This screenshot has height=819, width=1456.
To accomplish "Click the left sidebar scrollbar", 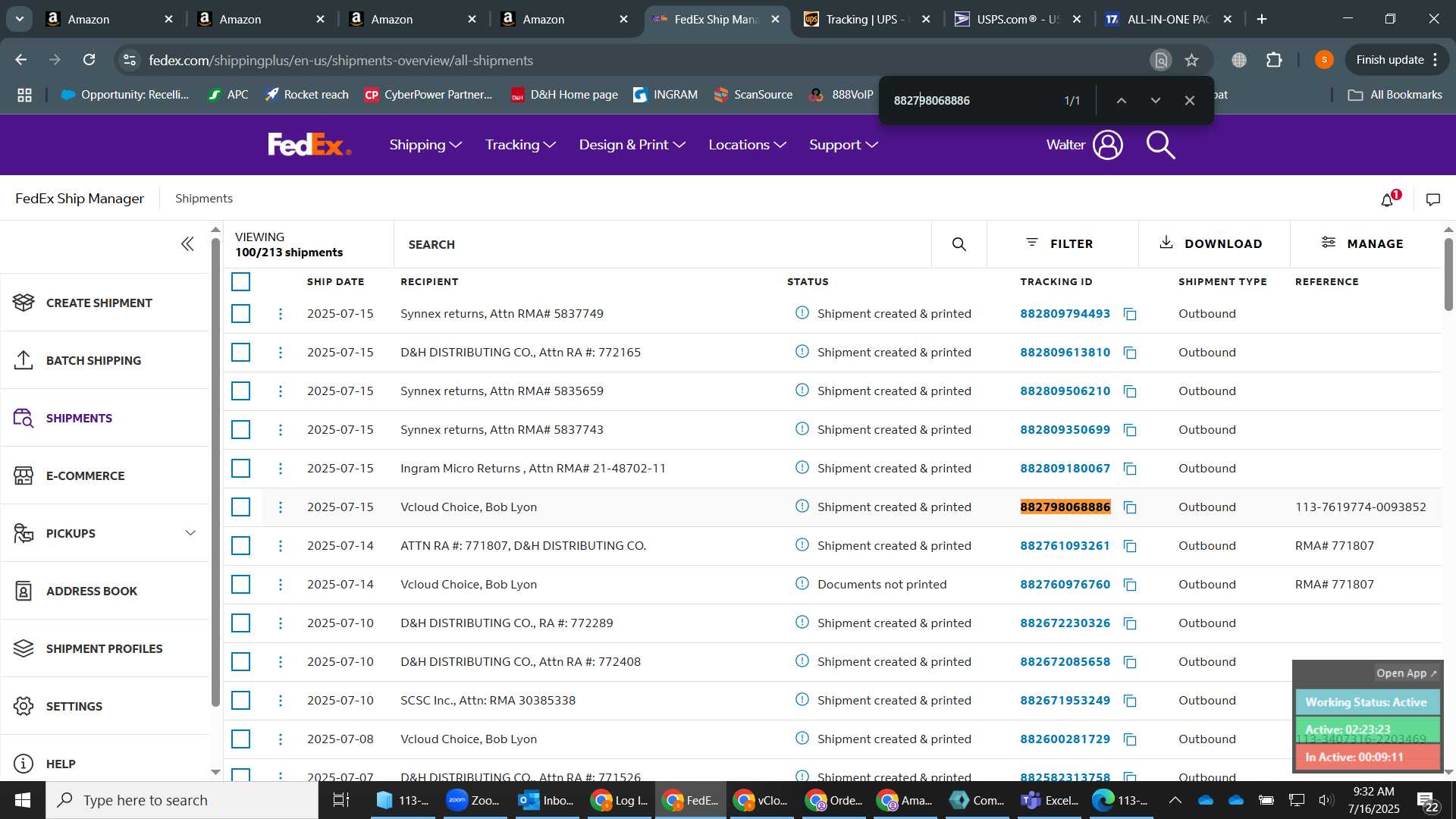I will (x=215, y=472).
